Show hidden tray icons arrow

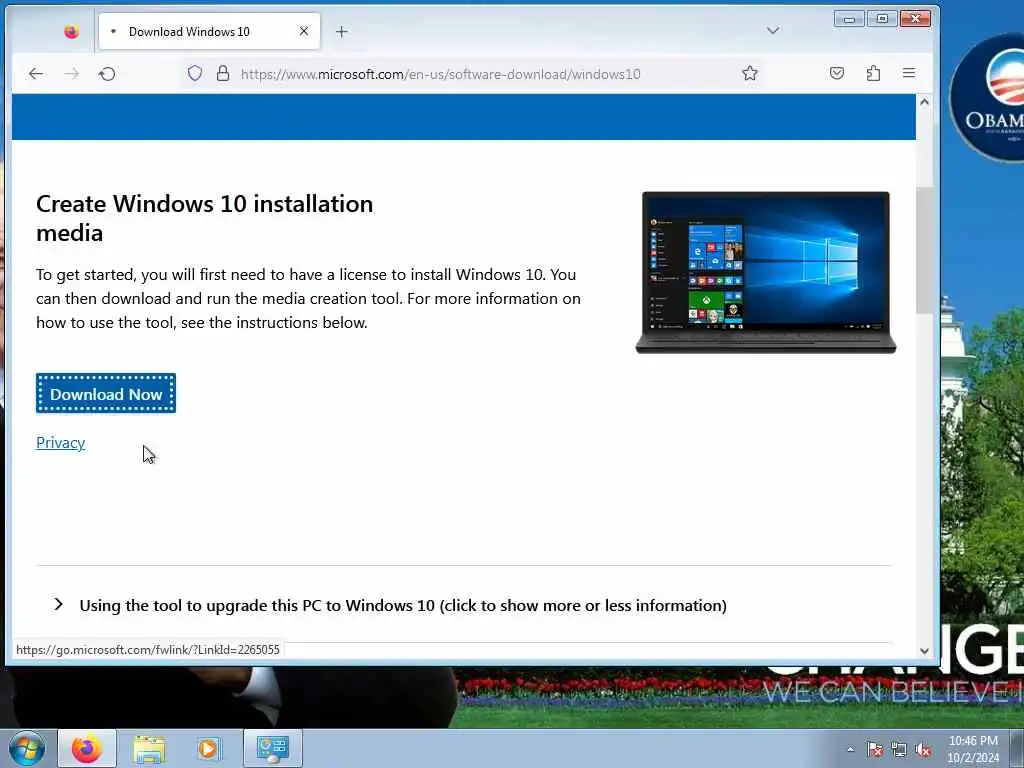[850, 750]
